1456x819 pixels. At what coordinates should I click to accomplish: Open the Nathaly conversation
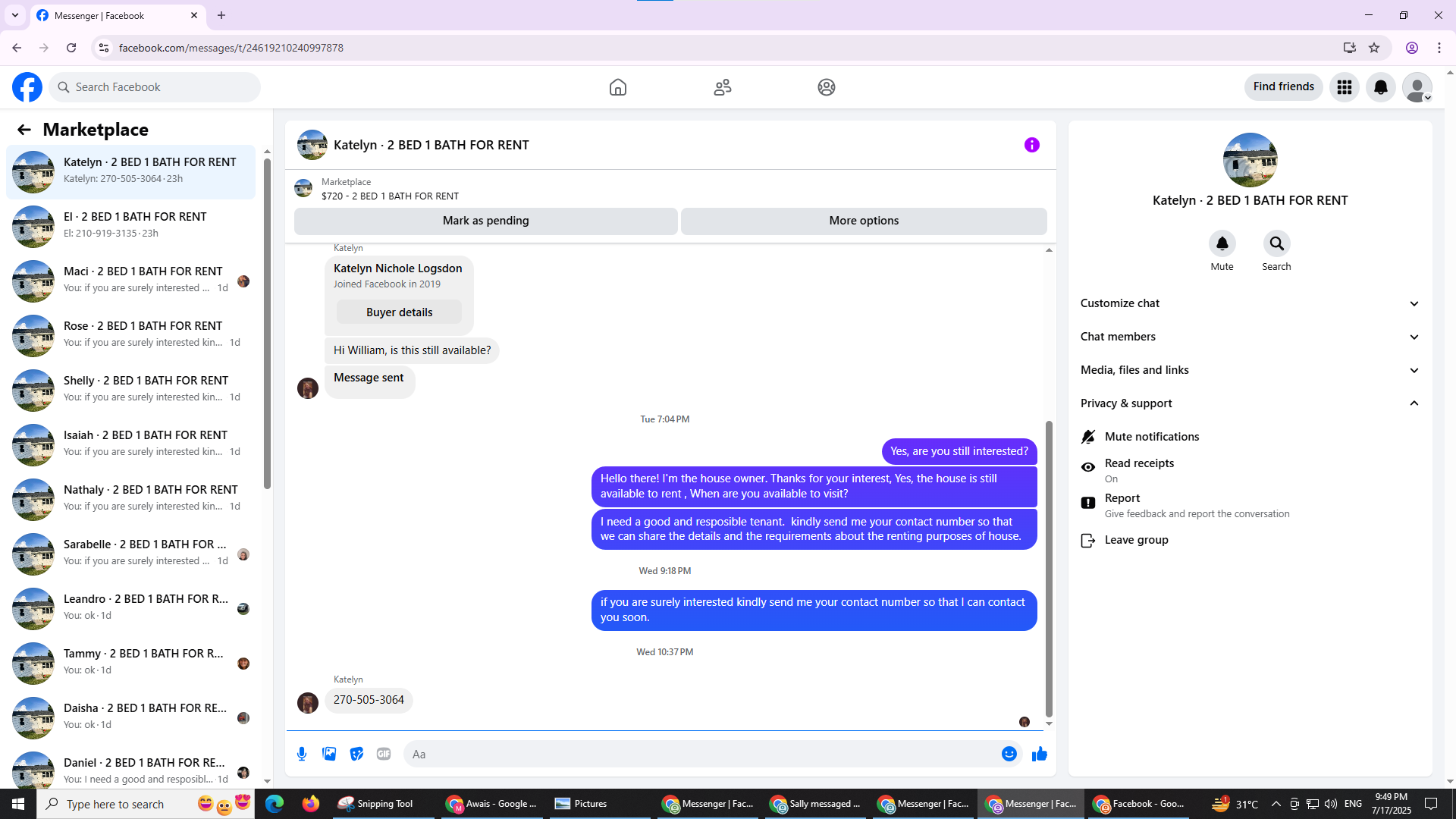pyautogui.click(x=130, y=500)
